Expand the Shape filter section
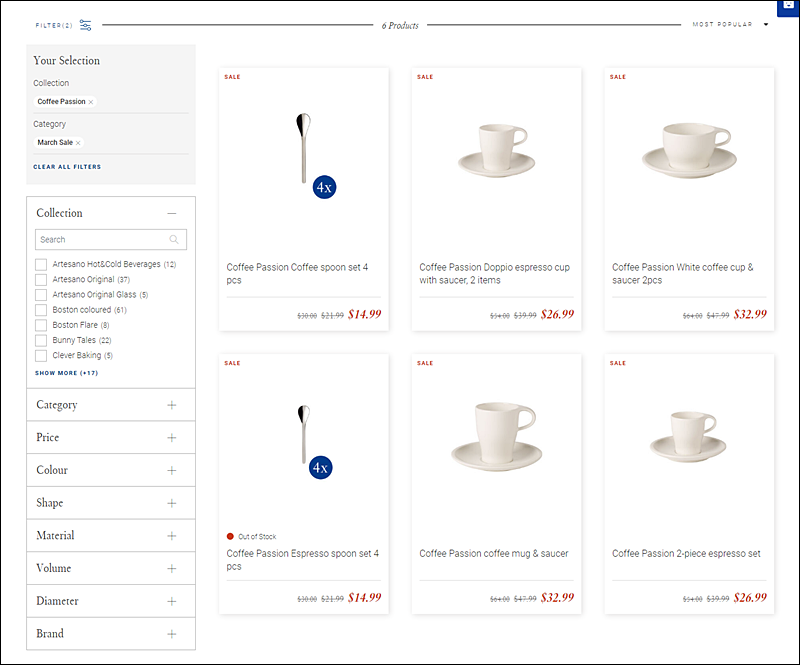 tap(172, 503)
